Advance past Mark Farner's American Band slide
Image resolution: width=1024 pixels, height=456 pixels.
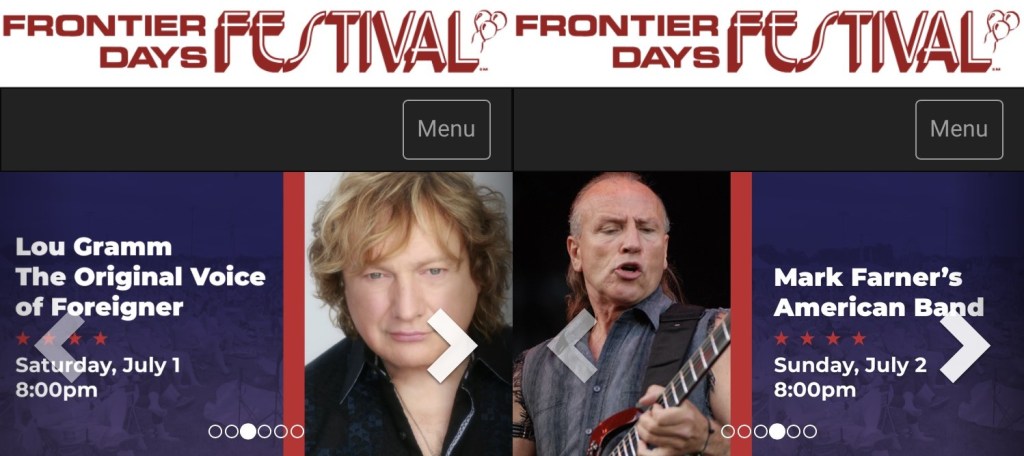click(x=965, y=346)
